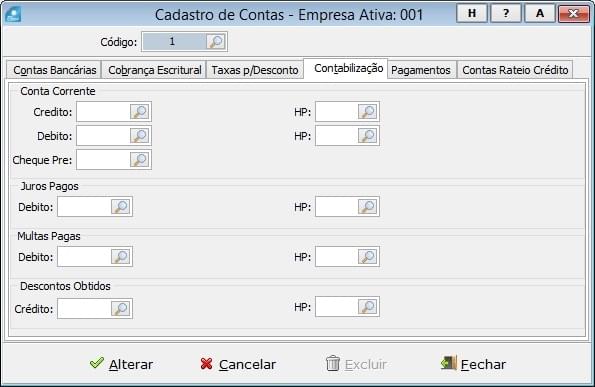
Task: Search accounts for Conta Corrente Credito
Action: click(139, 112)
